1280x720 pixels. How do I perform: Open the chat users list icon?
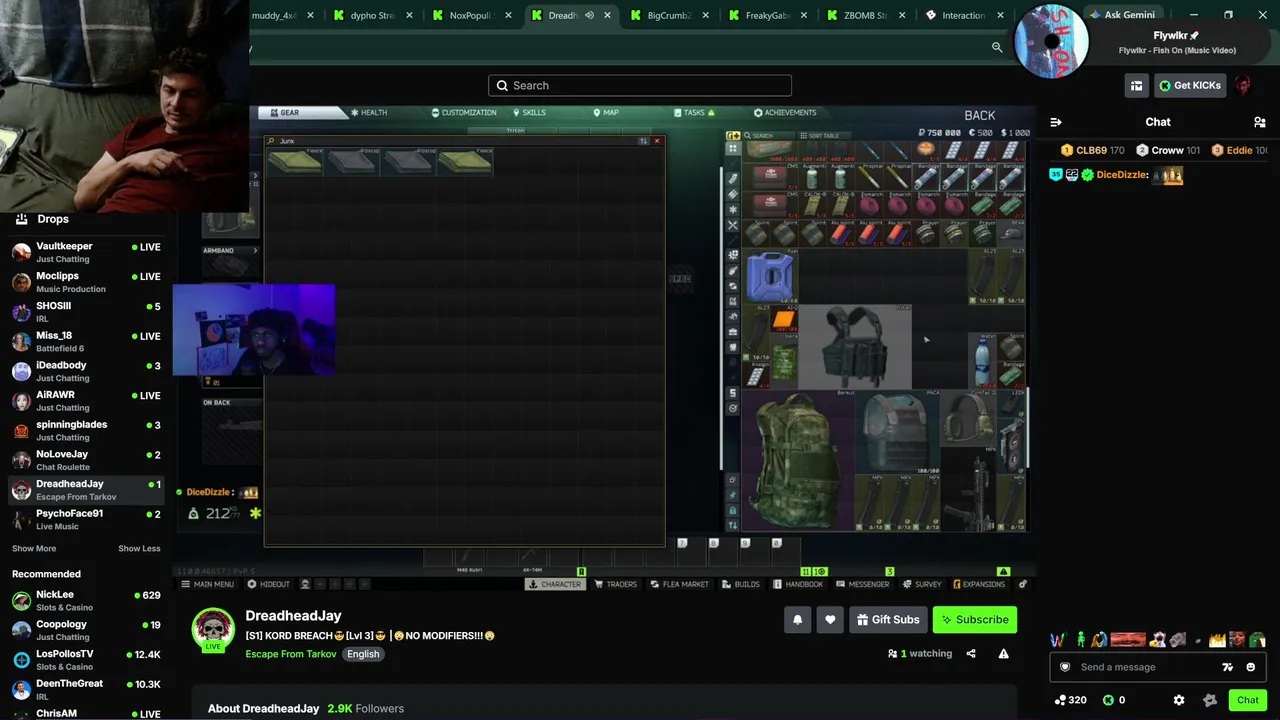pos(1259,122)
